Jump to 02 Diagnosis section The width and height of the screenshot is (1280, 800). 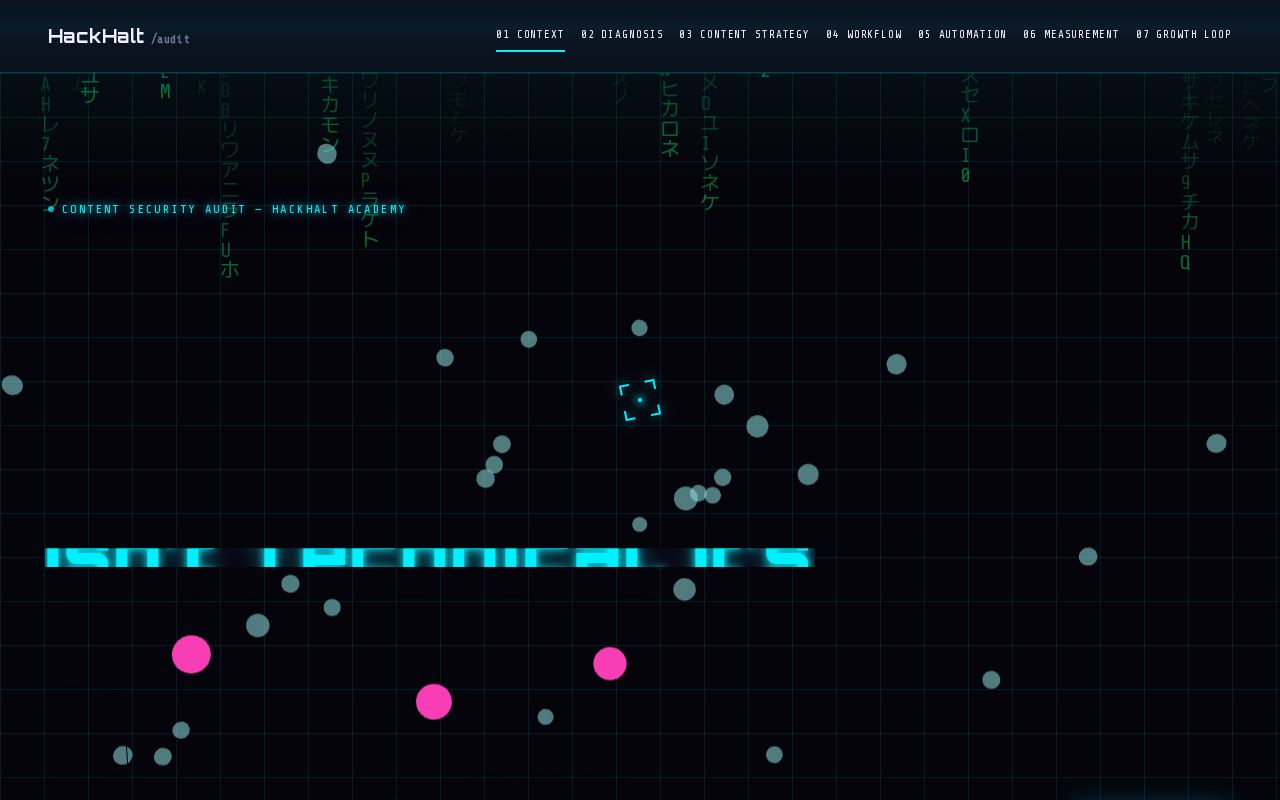pos(622,34)
